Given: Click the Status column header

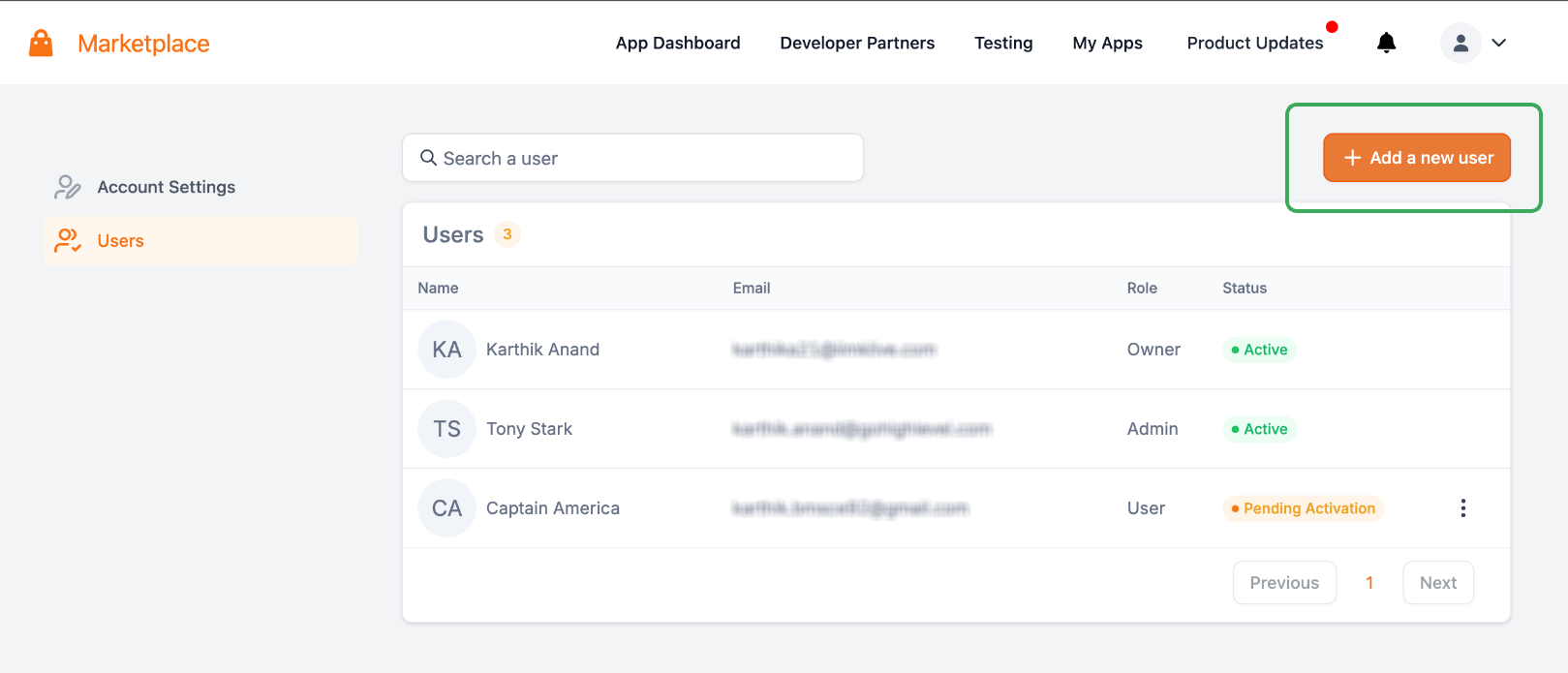Looking at the screenshot, I should click(1245, 289).
